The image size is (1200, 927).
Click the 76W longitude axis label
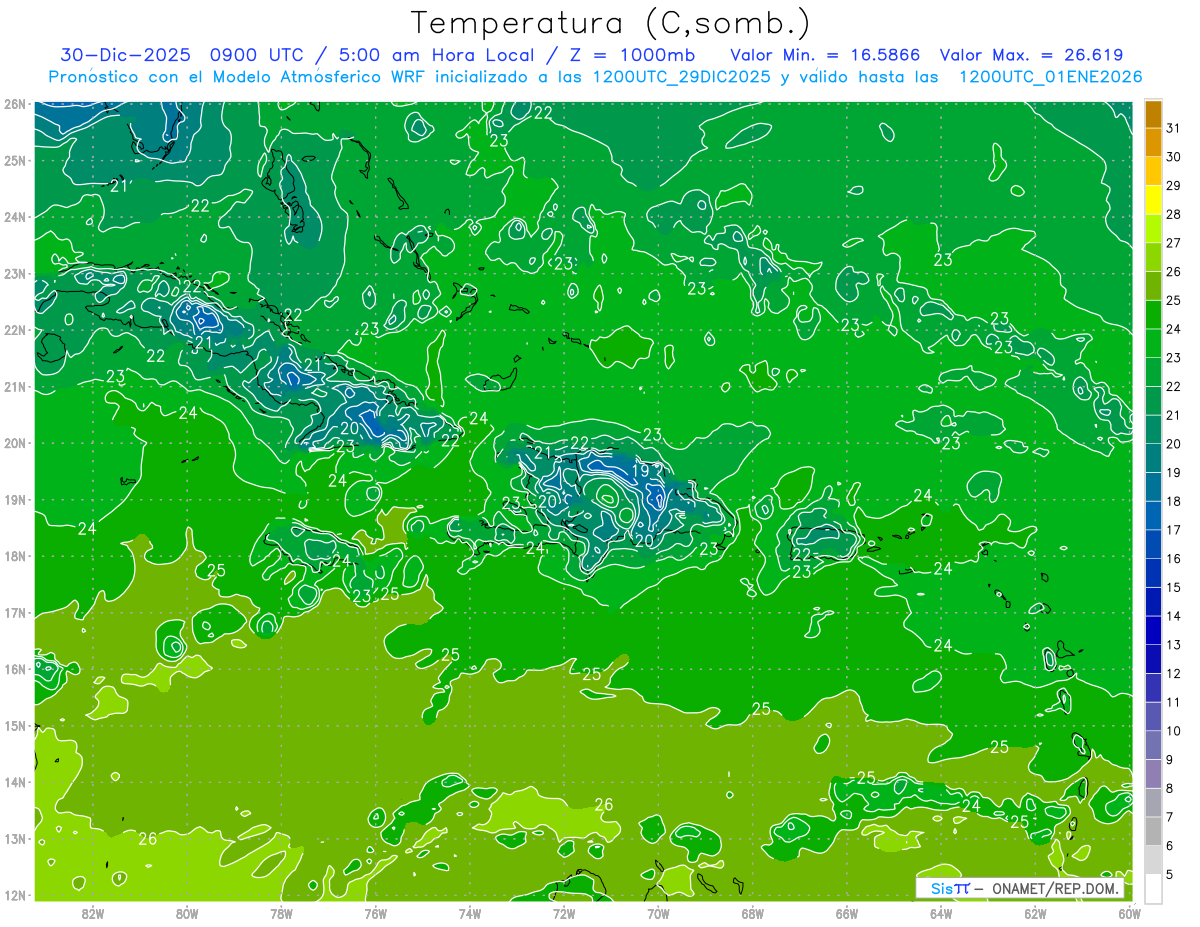coord(375,913)
